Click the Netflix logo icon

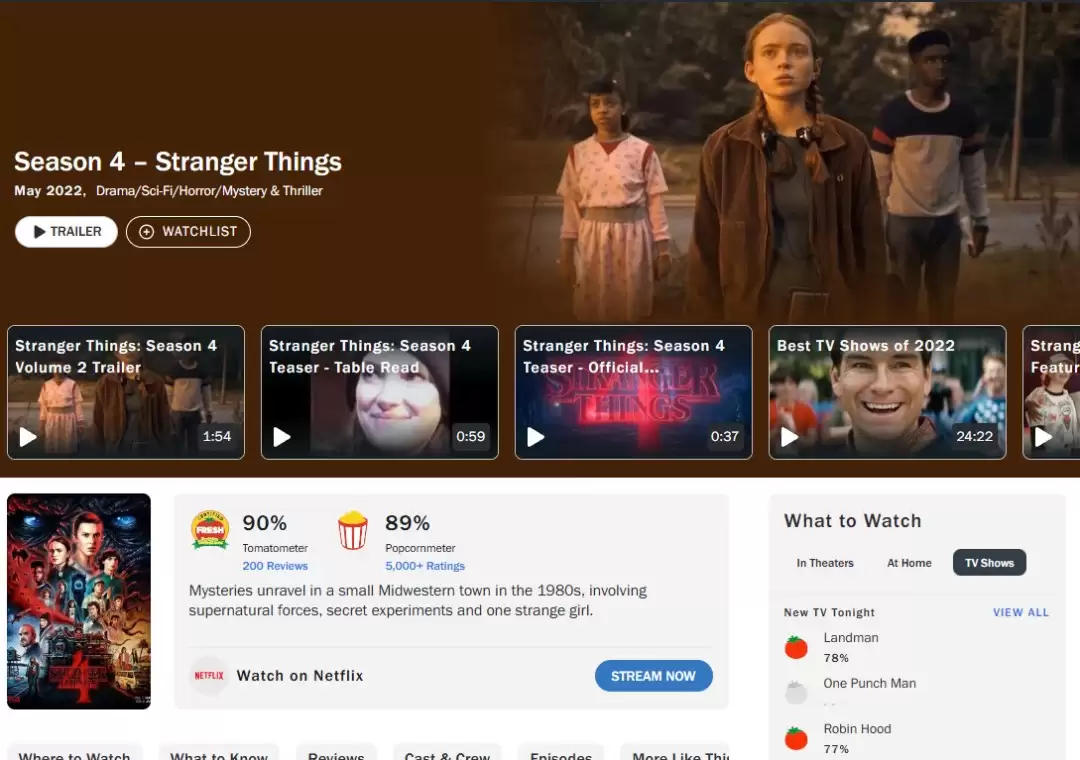pyautogui.click(x=209, y=676)
